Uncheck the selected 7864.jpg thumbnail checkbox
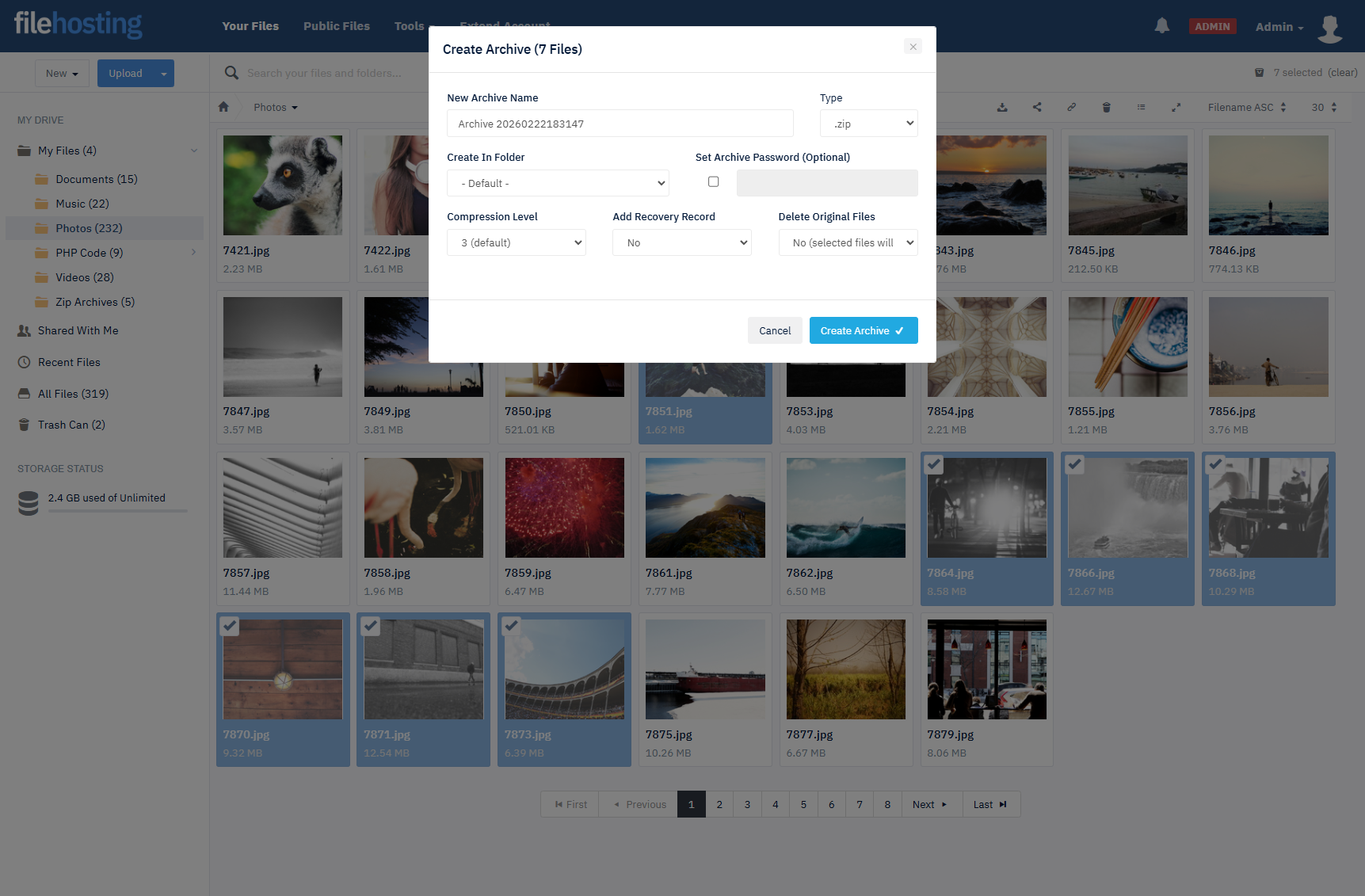 point(934,465)
